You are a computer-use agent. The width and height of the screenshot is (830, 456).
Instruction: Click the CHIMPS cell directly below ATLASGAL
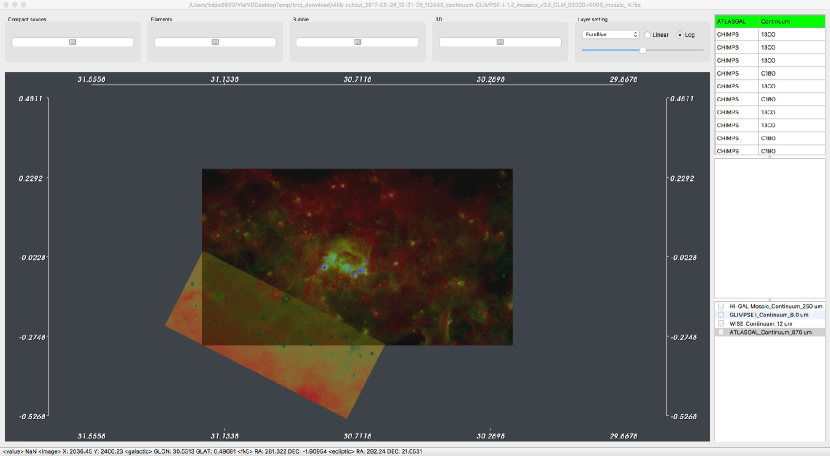pyautogui.click(x=736, y=34)
